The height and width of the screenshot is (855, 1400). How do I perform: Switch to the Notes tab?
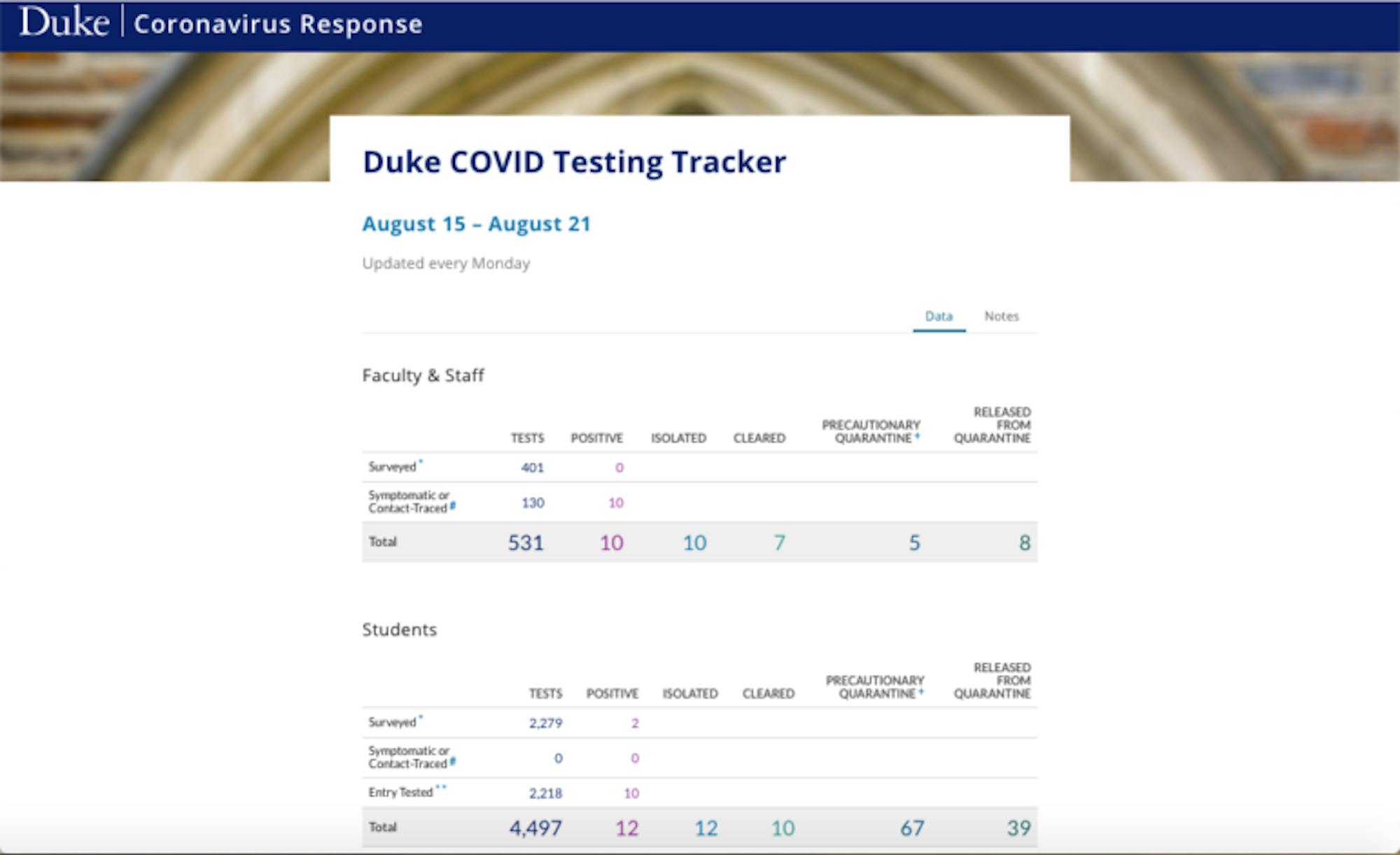coord(1001,316)
